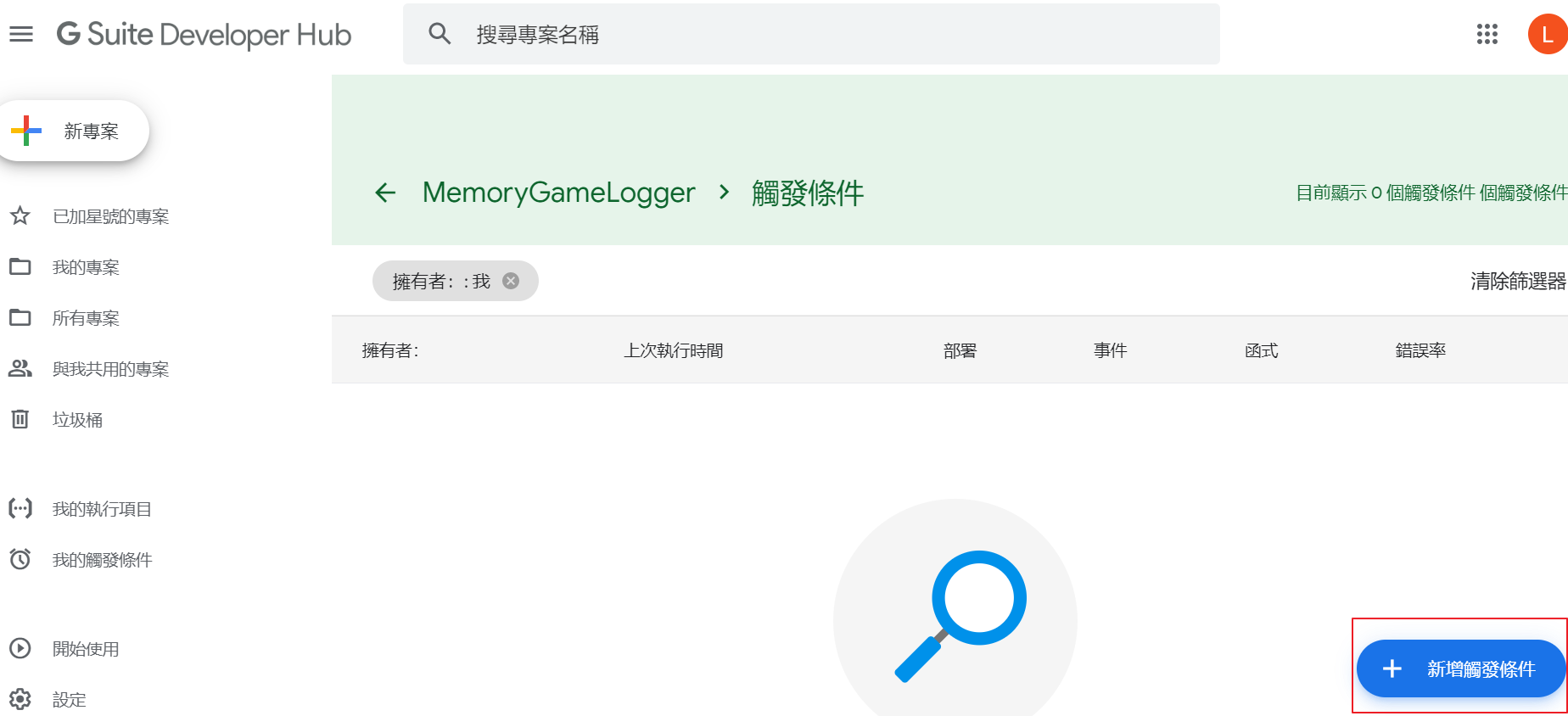Click the MemoryGameLogger breadcrumb
The width and height of the screenshot is (1568, 716).
point(559,193)
